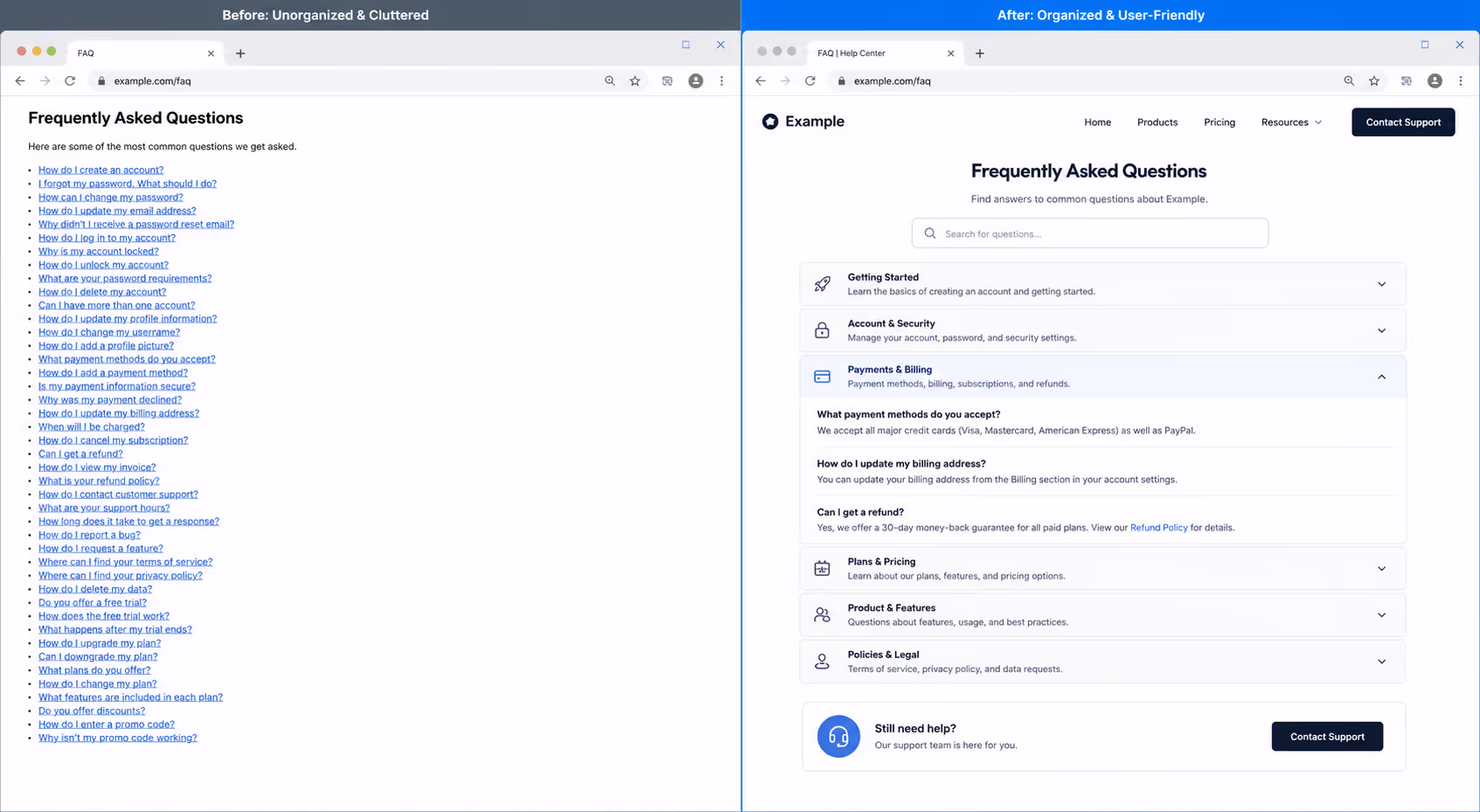This screenshot has width=1480, height=812.
Task: Open profile avatar in left Before browser
Action: [x=696, y=80]
